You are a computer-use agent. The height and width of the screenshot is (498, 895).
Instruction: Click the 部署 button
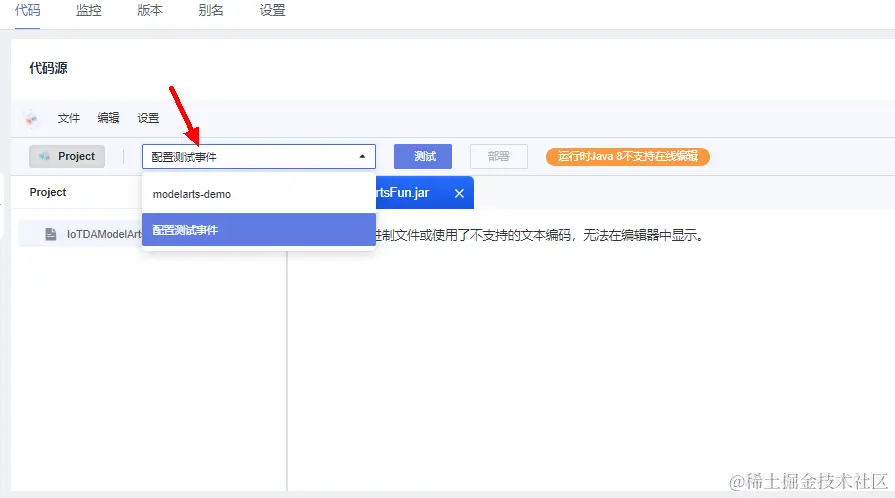[x=499, y=156]
